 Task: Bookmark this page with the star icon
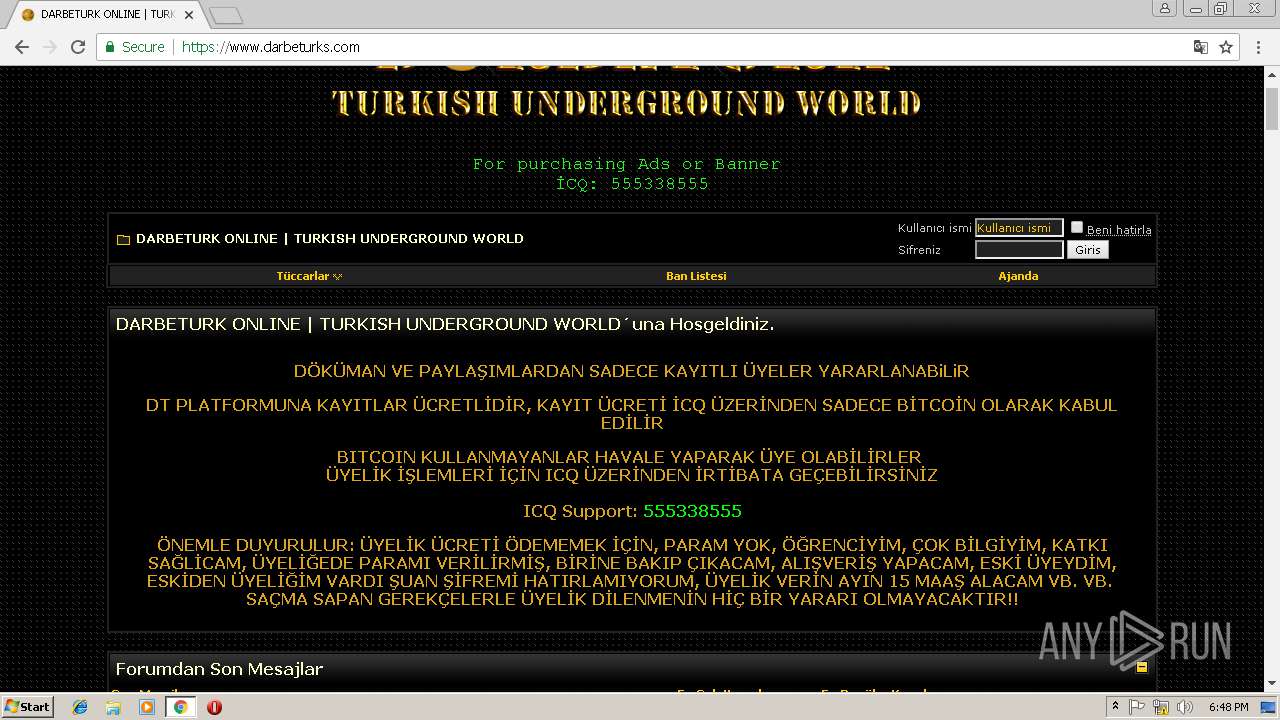click(x=1226, y=47)
